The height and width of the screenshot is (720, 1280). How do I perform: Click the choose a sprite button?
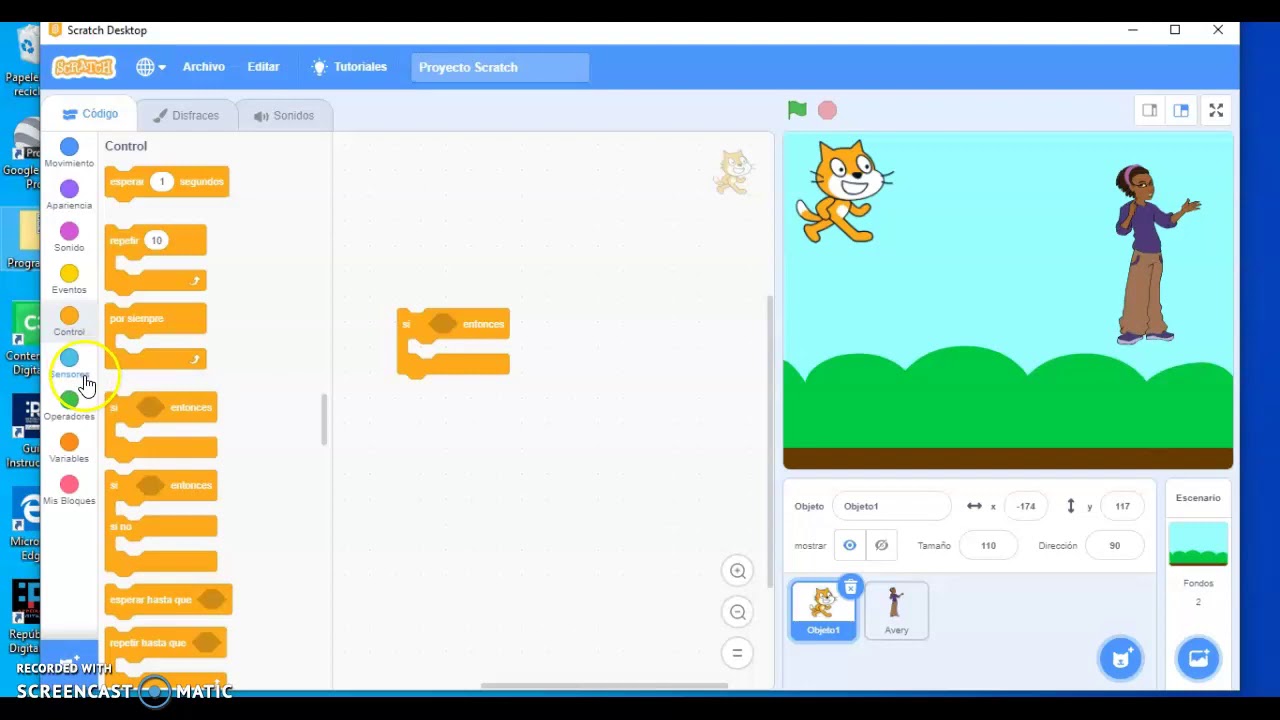click(1120, 658)
